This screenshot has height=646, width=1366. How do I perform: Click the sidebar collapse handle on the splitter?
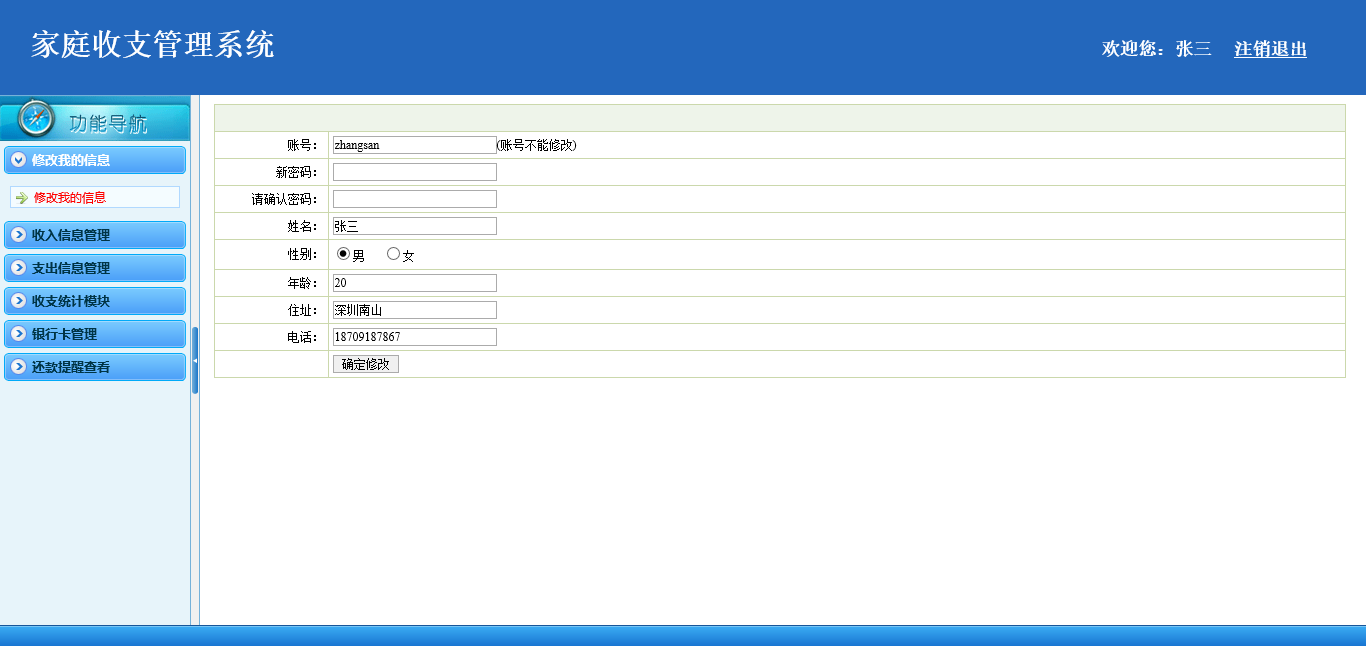tap(195, 360)
